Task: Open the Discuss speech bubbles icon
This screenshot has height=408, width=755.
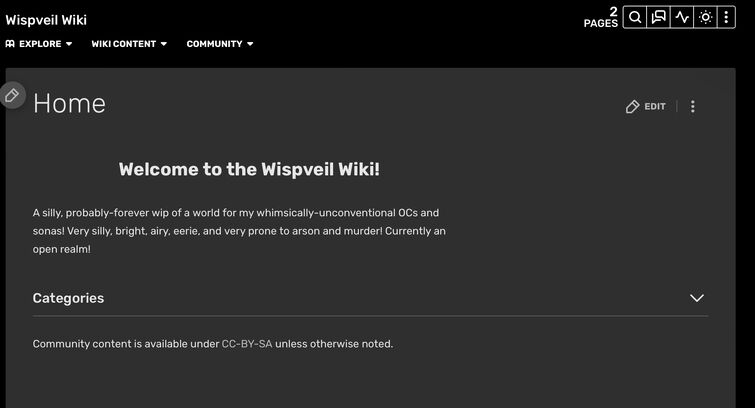Action: (x=659, y=17)
